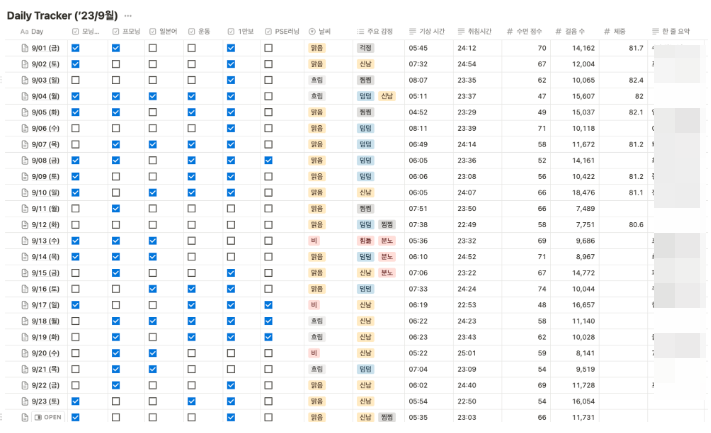Open the 9/13 (수) page icon

coord(25,241)
